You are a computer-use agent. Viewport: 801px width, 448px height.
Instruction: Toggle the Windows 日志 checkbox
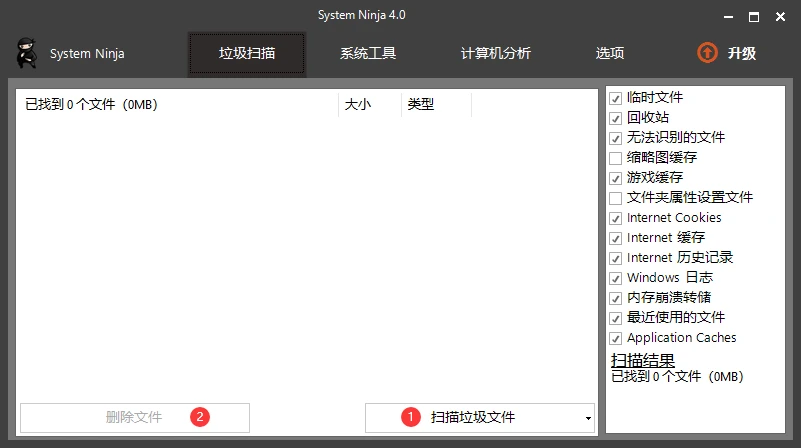pyautogui.click(x=616, y=278)
